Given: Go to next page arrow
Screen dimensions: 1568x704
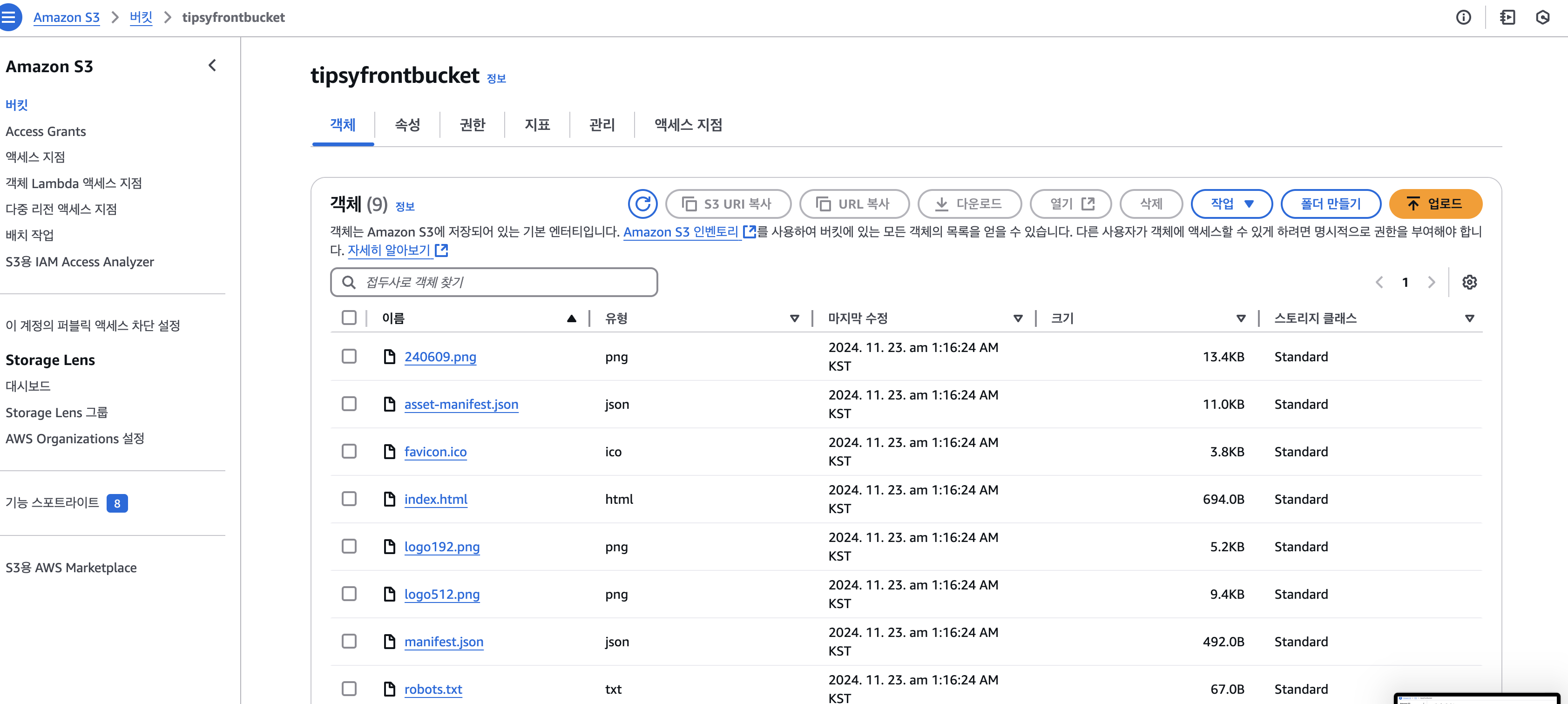Looking at the screenshot, I should click(1431, 282).
